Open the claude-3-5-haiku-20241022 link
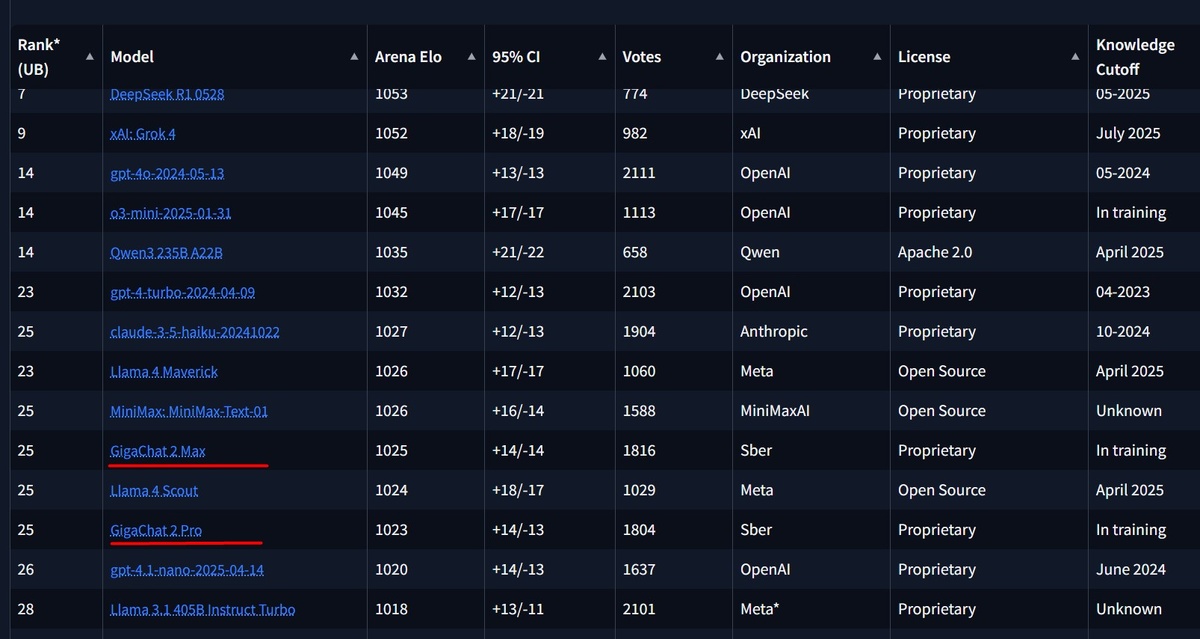This screenshot has width=1200, height=639. tap(195, 331)
